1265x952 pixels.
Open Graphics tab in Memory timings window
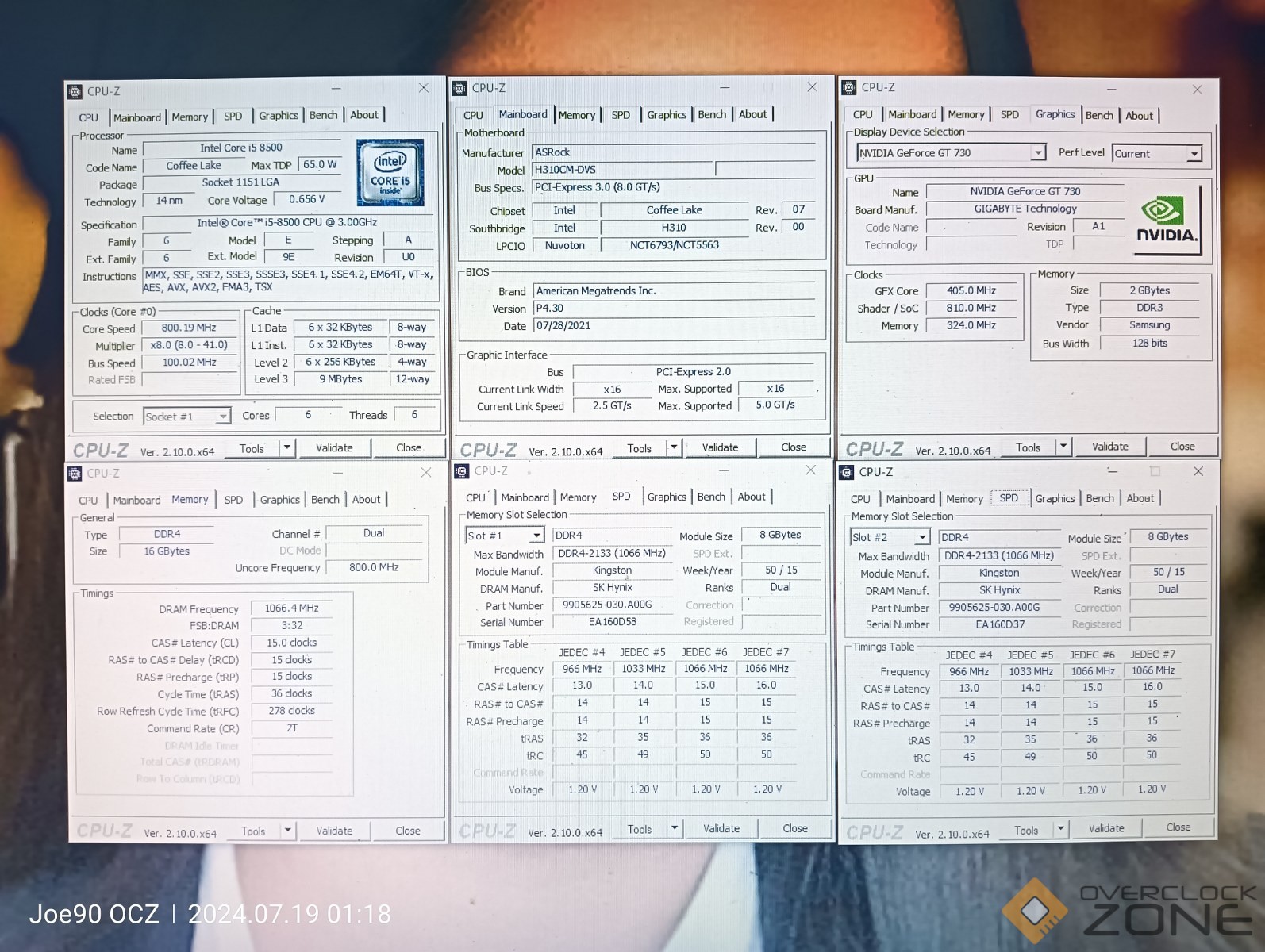tap(280, 500)
